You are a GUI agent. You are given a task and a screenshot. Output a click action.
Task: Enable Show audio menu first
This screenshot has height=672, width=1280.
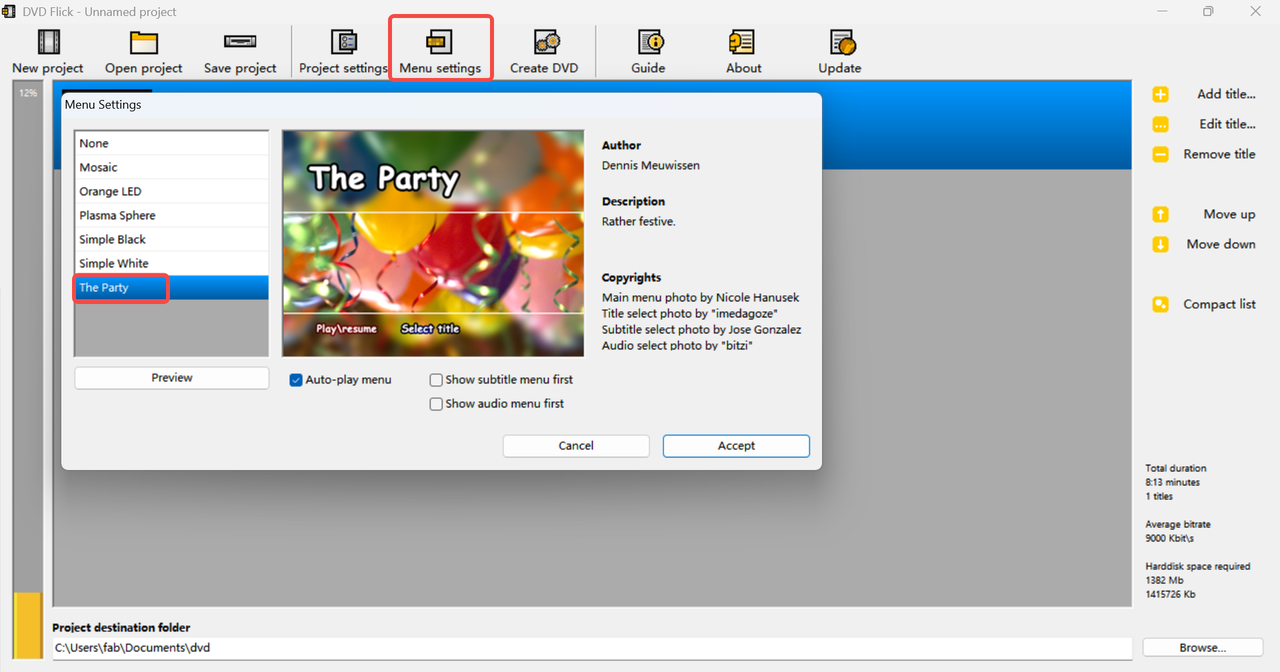click(436, 404)
